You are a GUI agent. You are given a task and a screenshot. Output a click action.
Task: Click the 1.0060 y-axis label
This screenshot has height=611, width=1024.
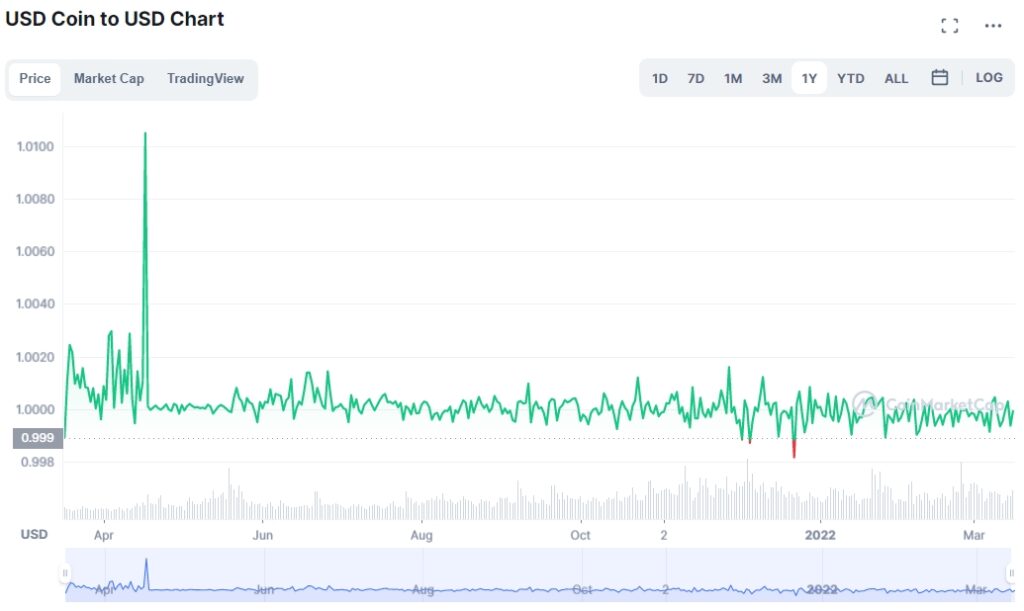pyautogui.click(x=35, y=251)
